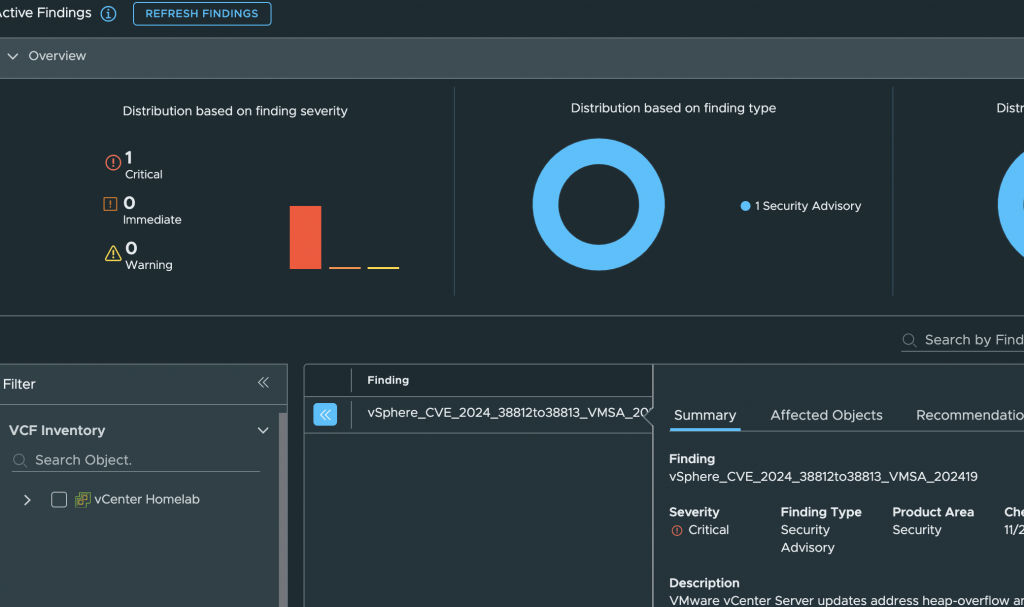Focus the Search Object field
Image resolution: width=1024 pixels, height=607 pixels.
point(136,460)
